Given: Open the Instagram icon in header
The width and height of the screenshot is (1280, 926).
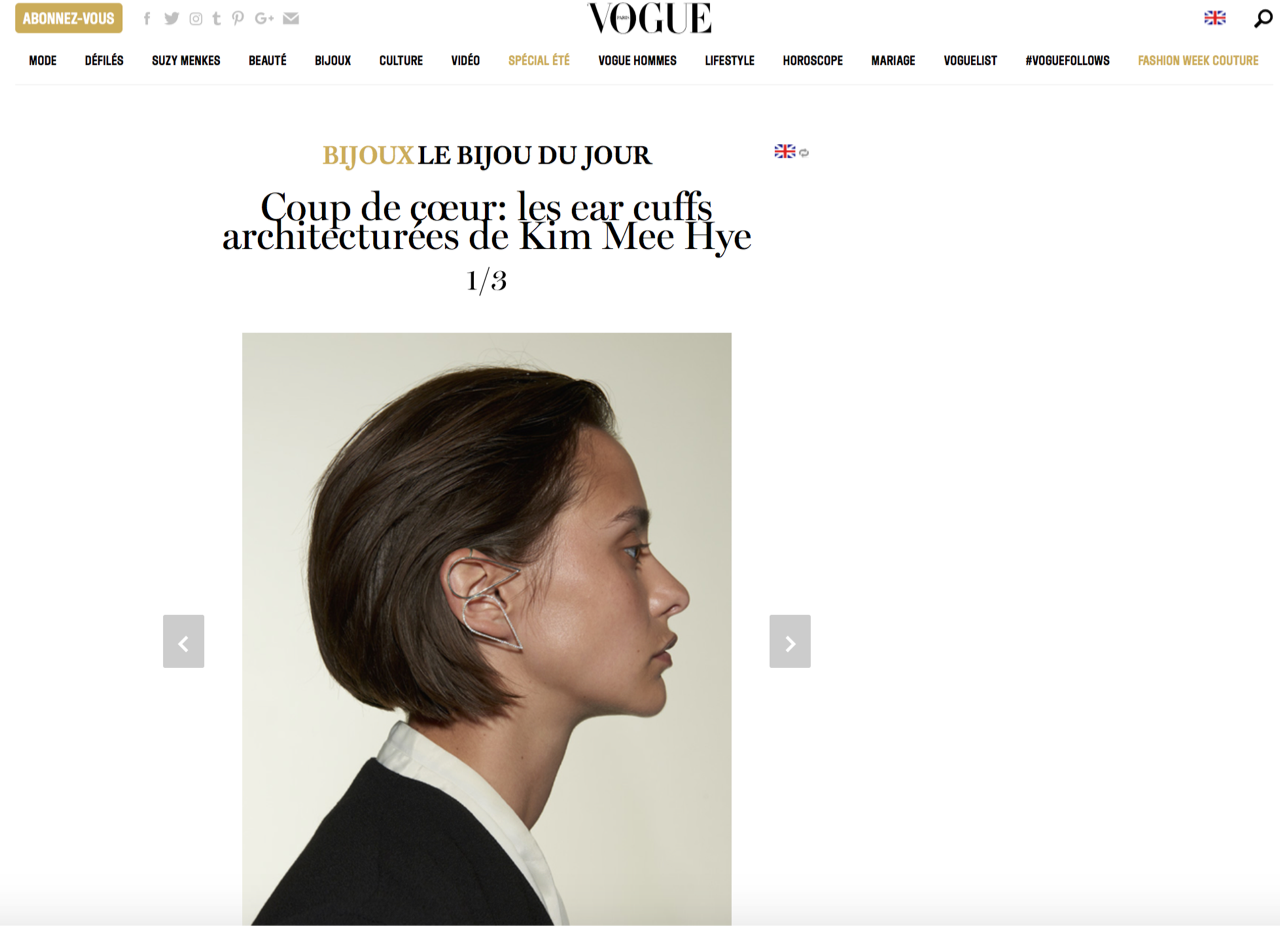Looking at the screenshot, I should 196,18.
